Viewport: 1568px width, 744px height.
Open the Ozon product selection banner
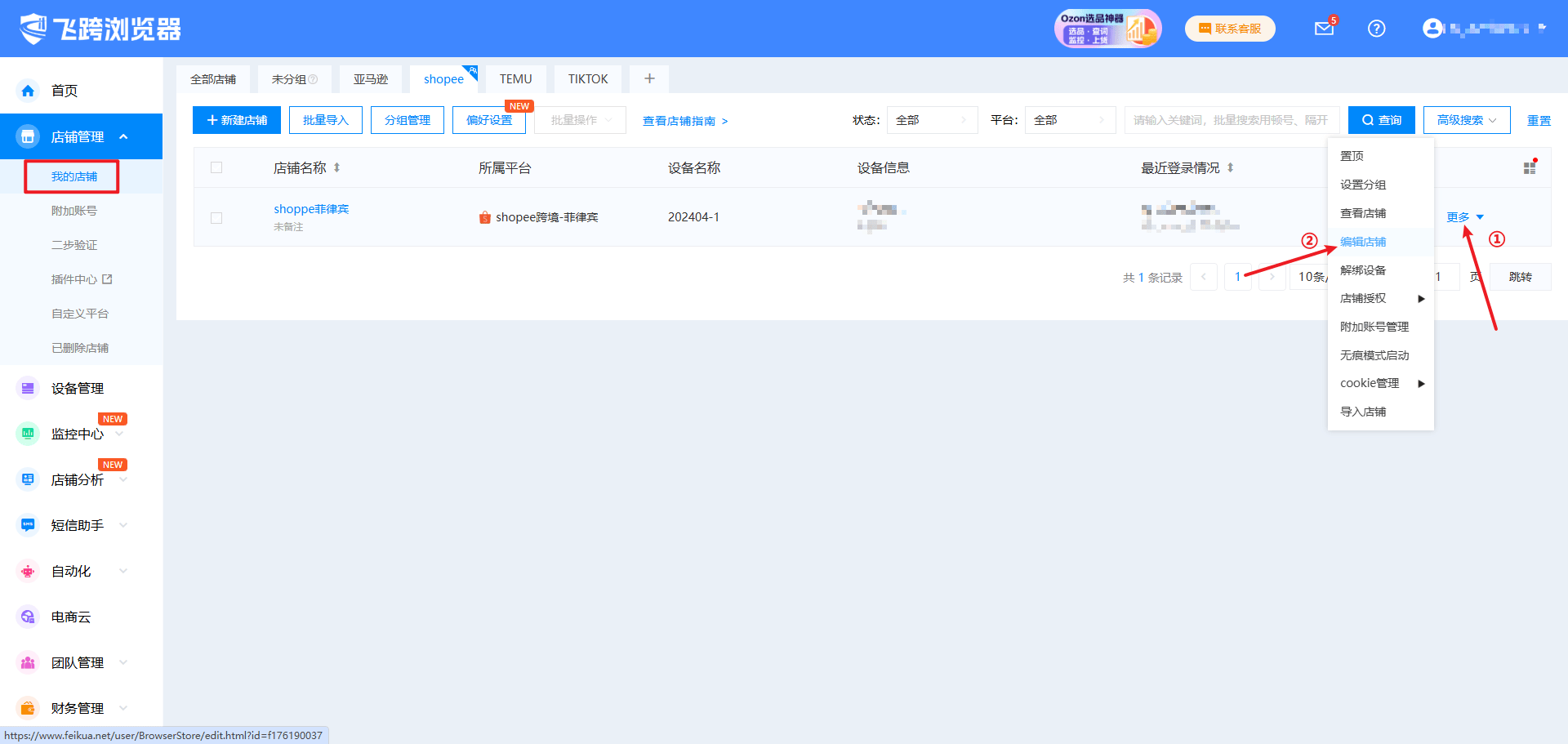click(1107, 29)
